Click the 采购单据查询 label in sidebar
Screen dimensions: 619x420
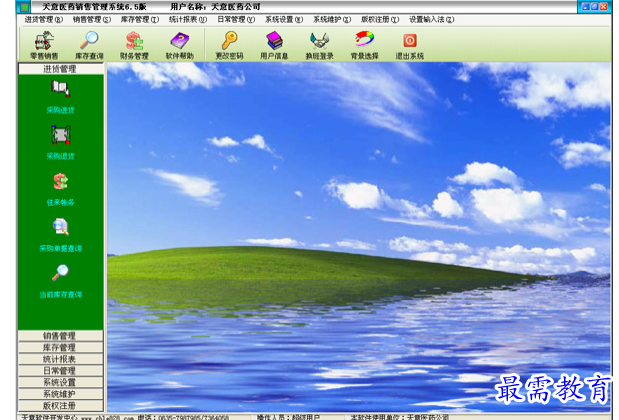click(60, 249)
